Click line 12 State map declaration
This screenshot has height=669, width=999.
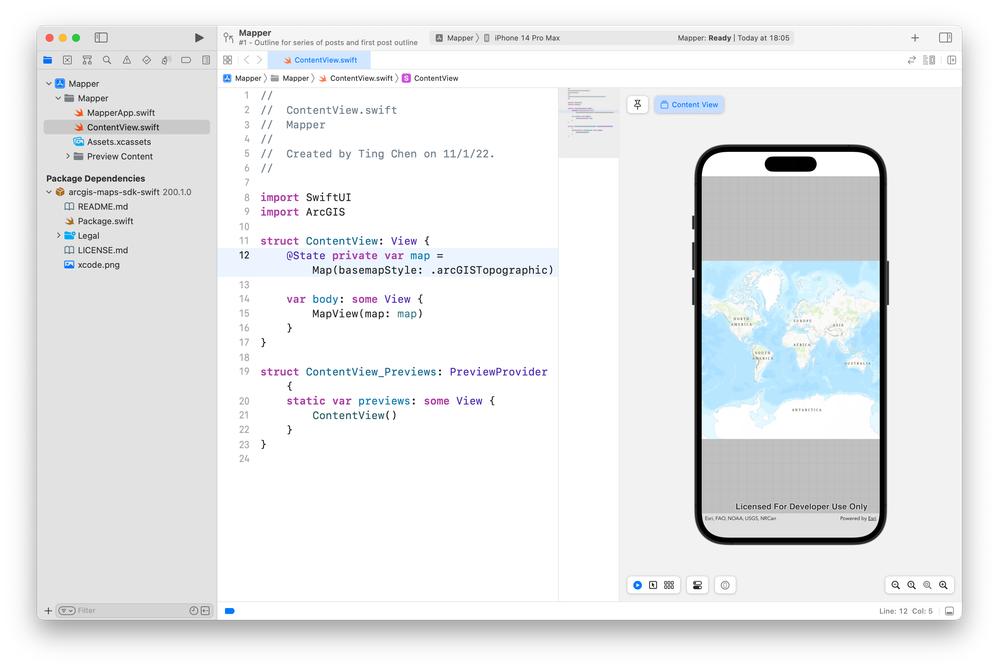pyautogui.click(x=388, y=263)
